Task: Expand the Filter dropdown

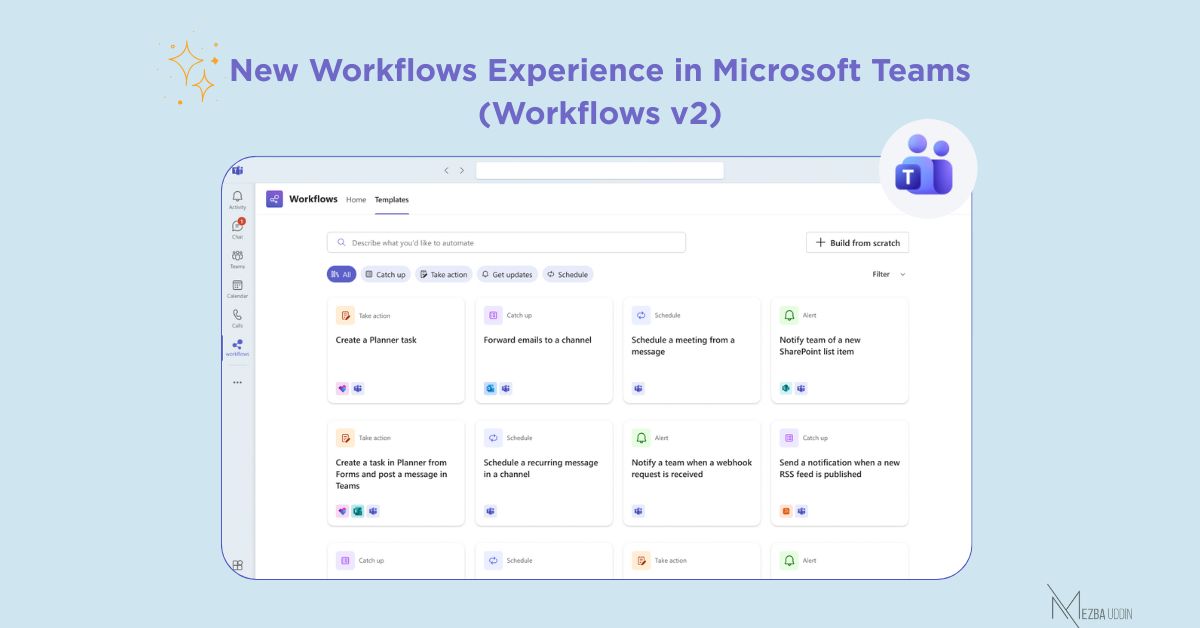Action: point(888,274)
